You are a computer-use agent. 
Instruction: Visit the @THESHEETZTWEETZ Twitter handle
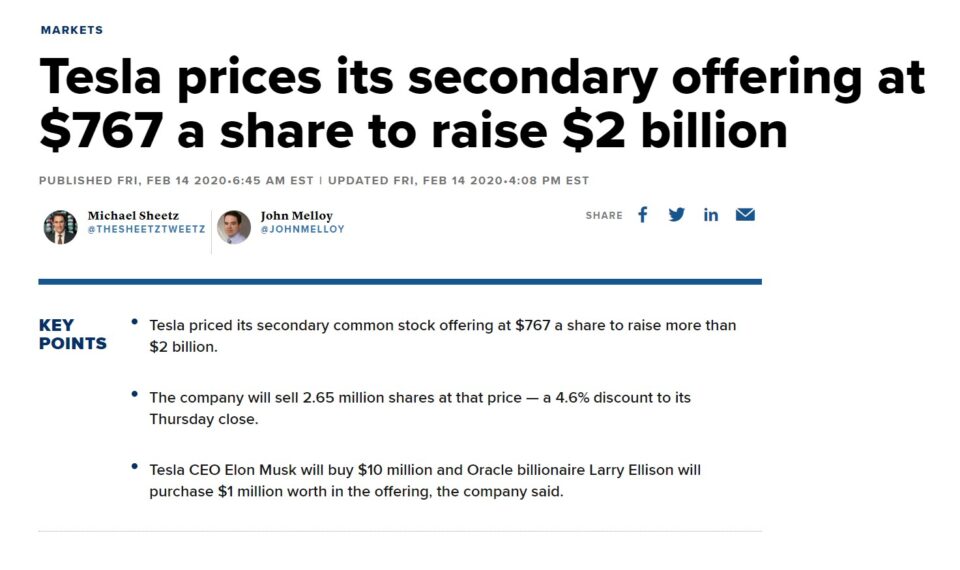coord(146,229)
